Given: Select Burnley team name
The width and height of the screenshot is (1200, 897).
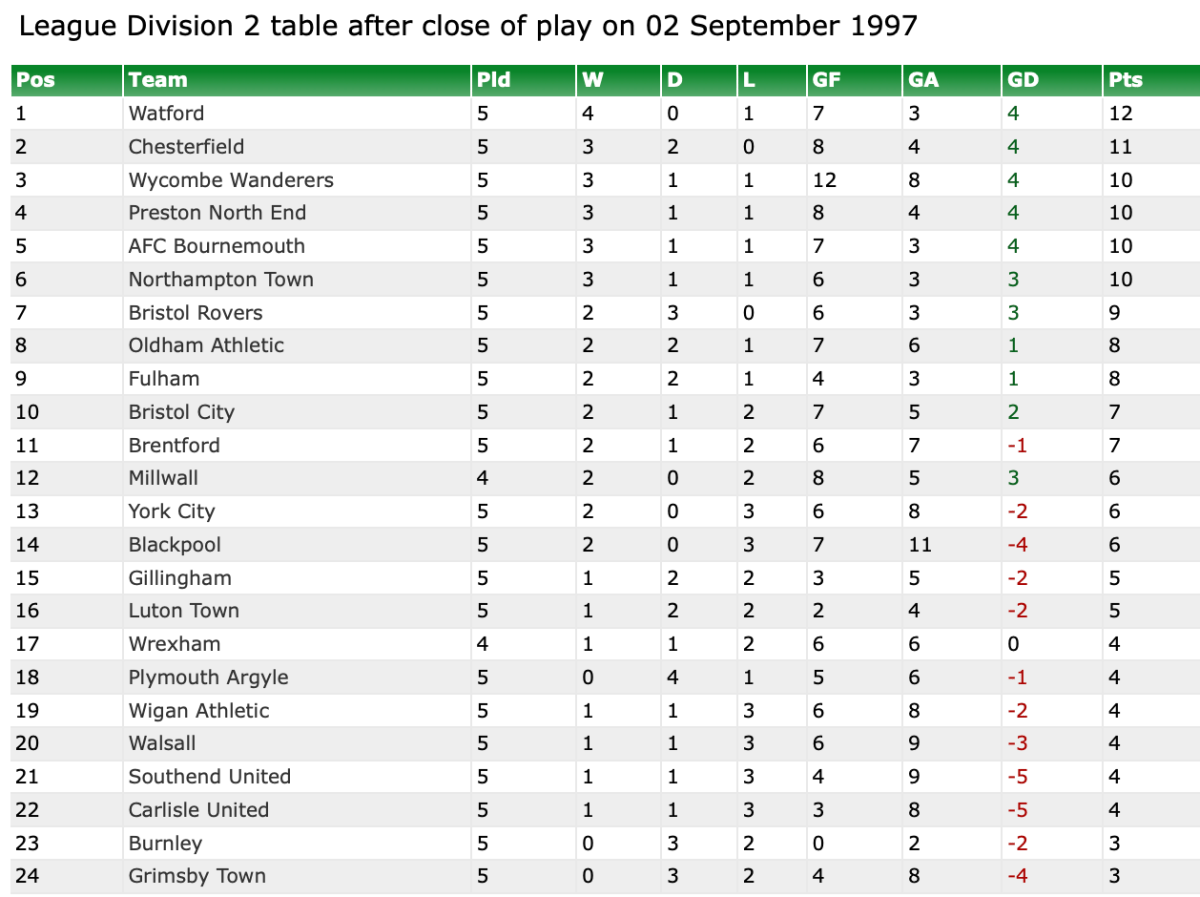Looking at the screenshot, I should point(165,843).
